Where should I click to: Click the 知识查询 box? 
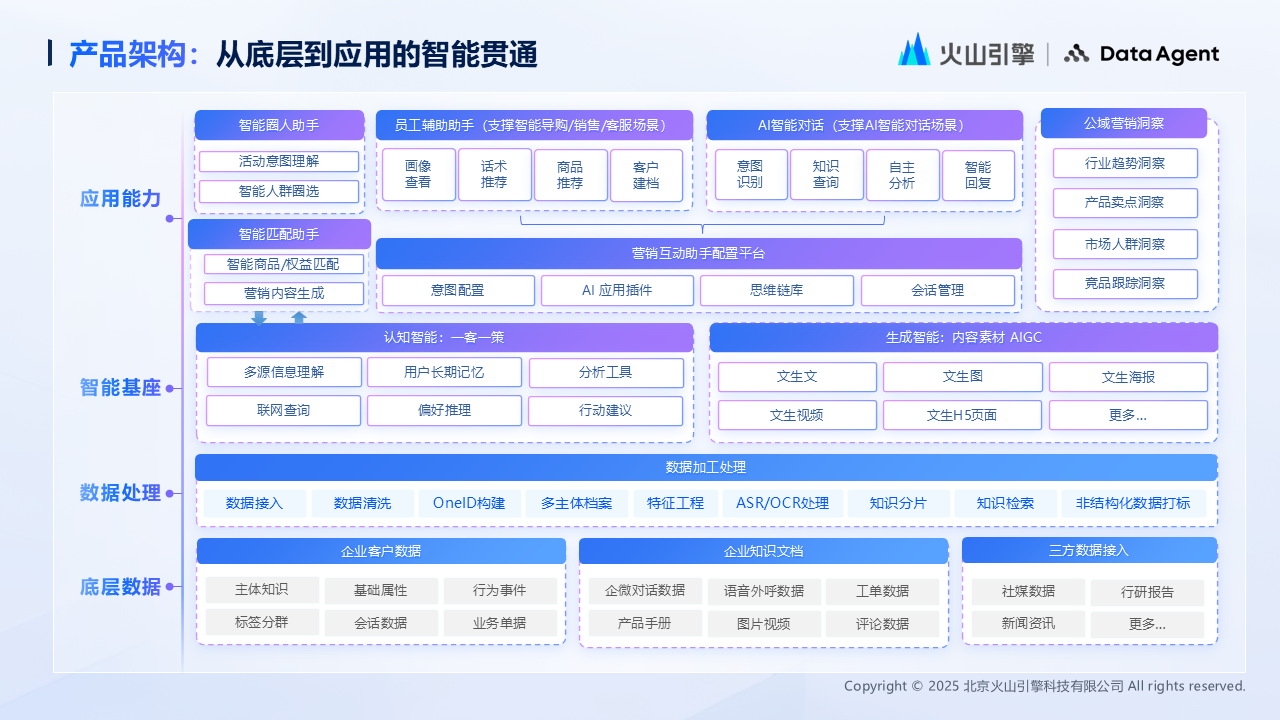[x=826, y=175]
